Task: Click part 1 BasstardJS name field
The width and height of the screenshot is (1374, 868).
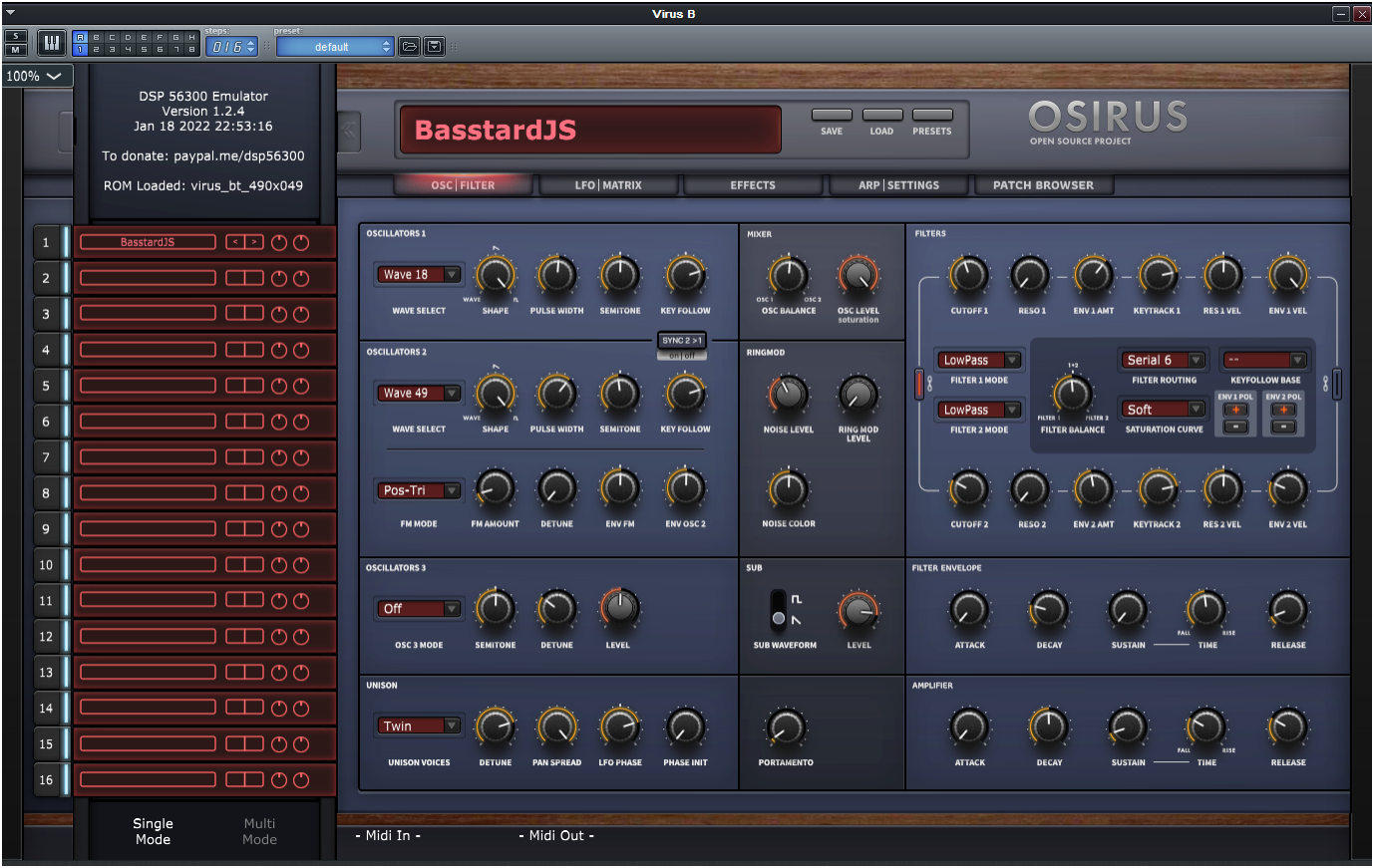Action: click(x=148, y=242)
